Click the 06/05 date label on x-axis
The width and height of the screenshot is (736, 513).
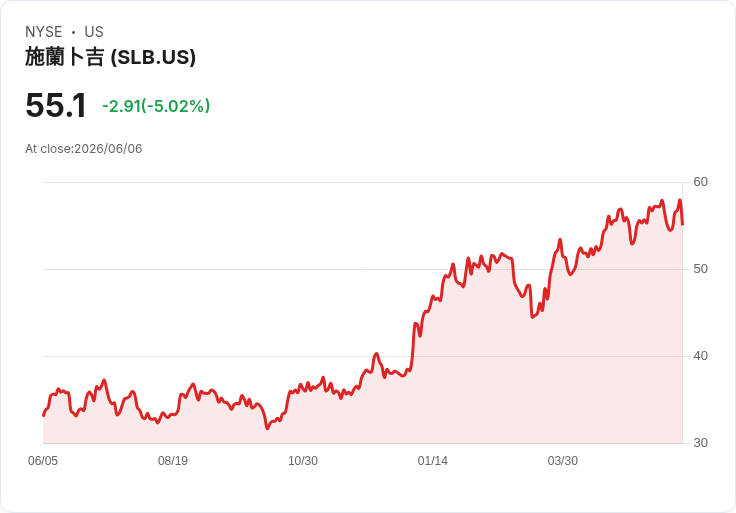43,461
